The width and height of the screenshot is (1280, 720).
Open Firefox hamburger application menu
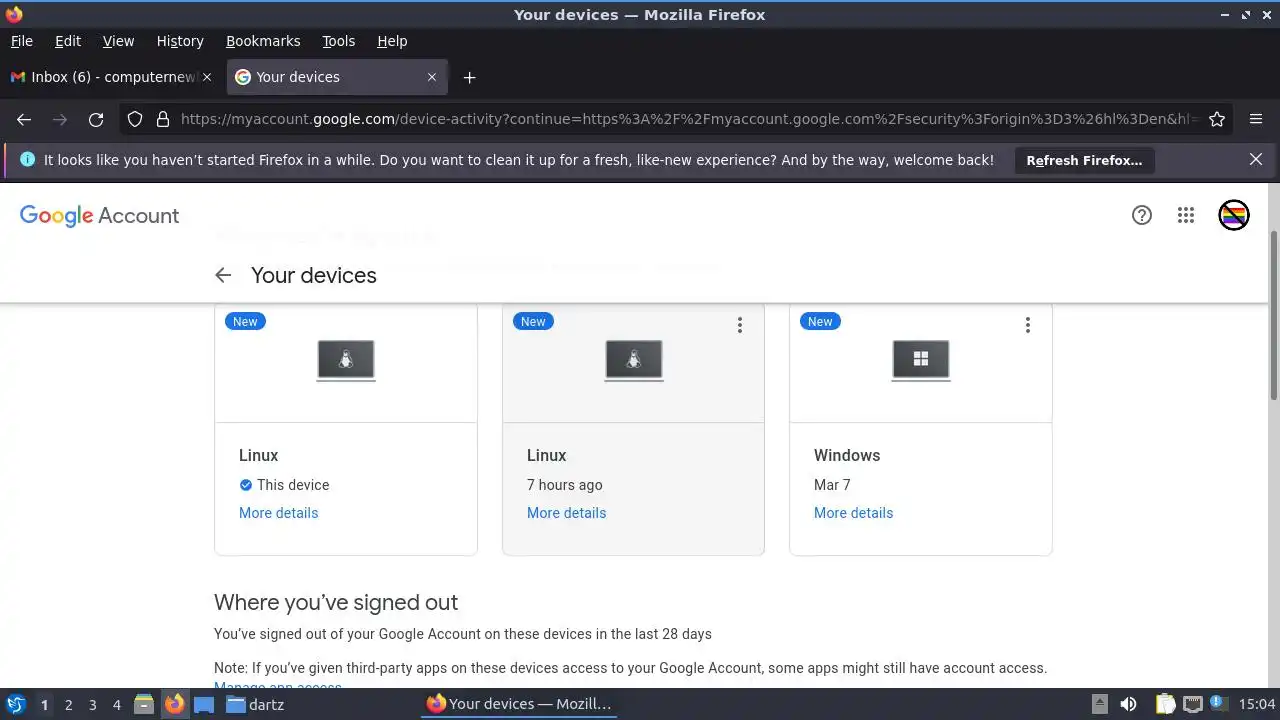1256,119
